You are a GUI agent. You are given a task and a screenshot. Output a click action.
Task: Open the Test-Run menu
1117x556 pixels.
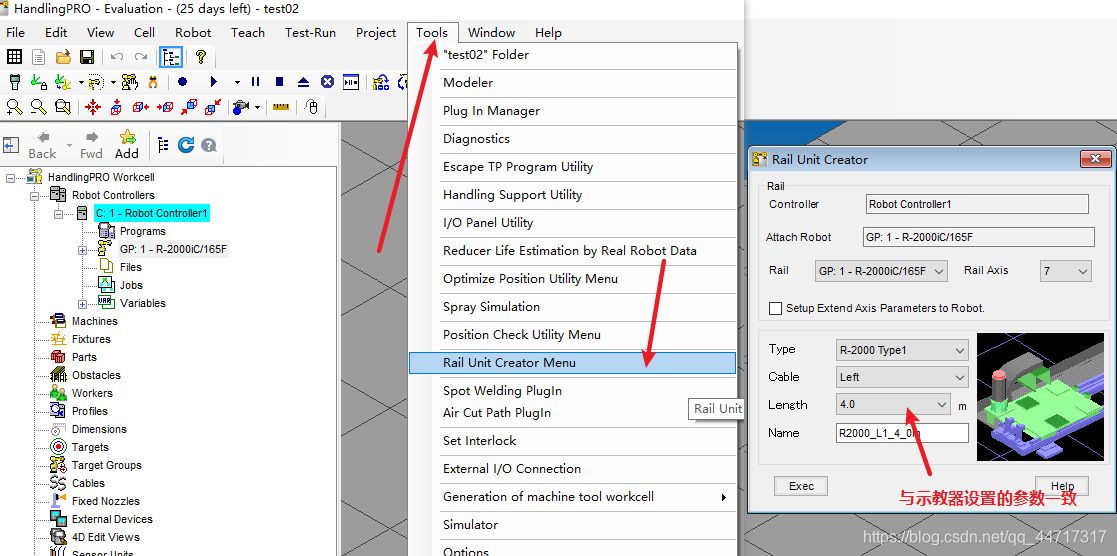coord(311,32)
